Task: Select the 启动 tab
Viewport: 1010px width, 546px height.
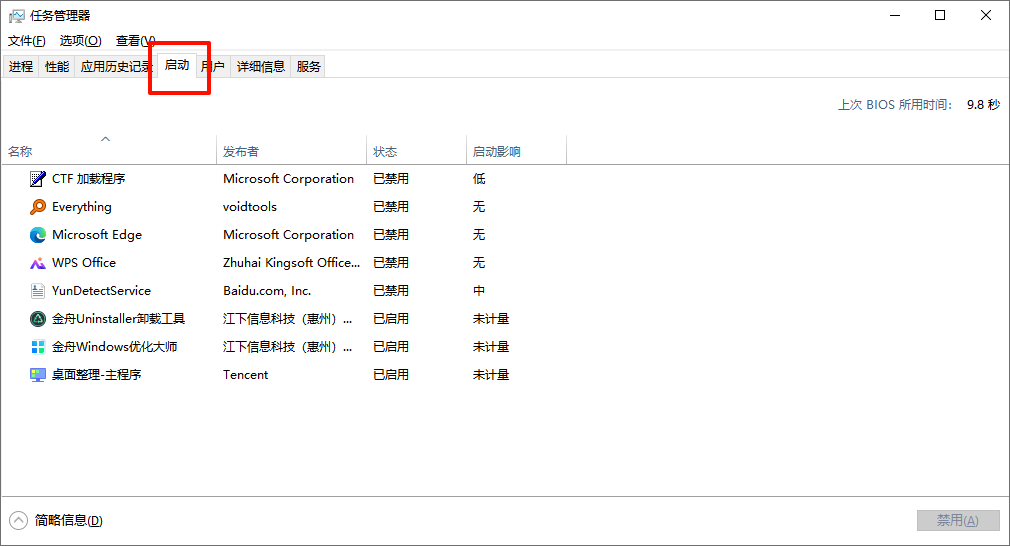Action: [176, 65]
